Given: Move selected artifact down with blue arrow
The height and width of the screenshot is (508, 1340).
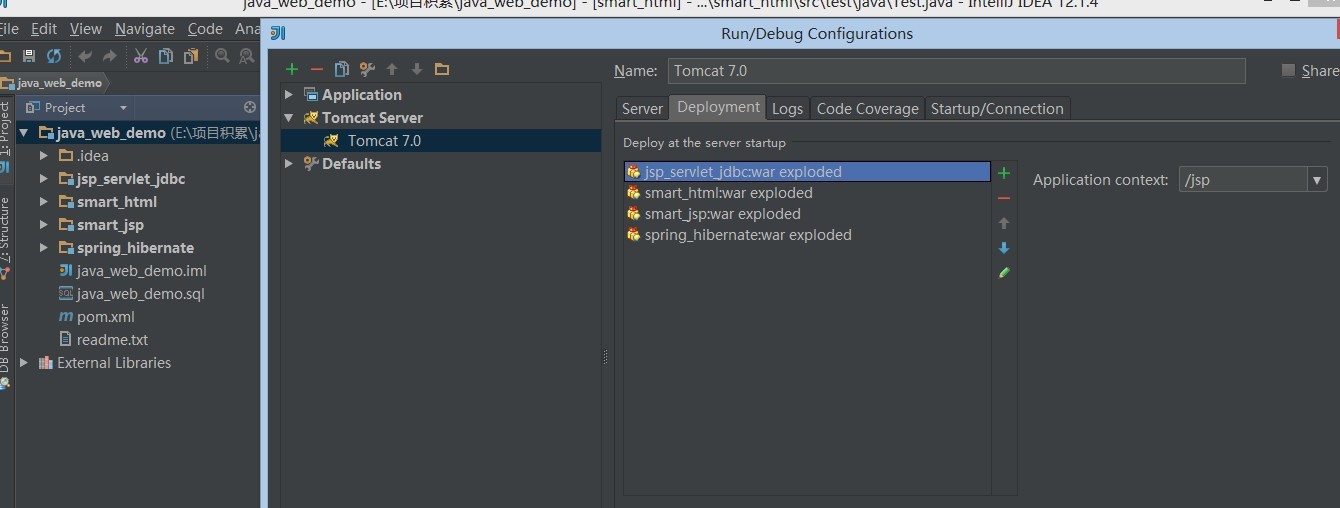Looking at the screenshot, I should pos(1004,248).
